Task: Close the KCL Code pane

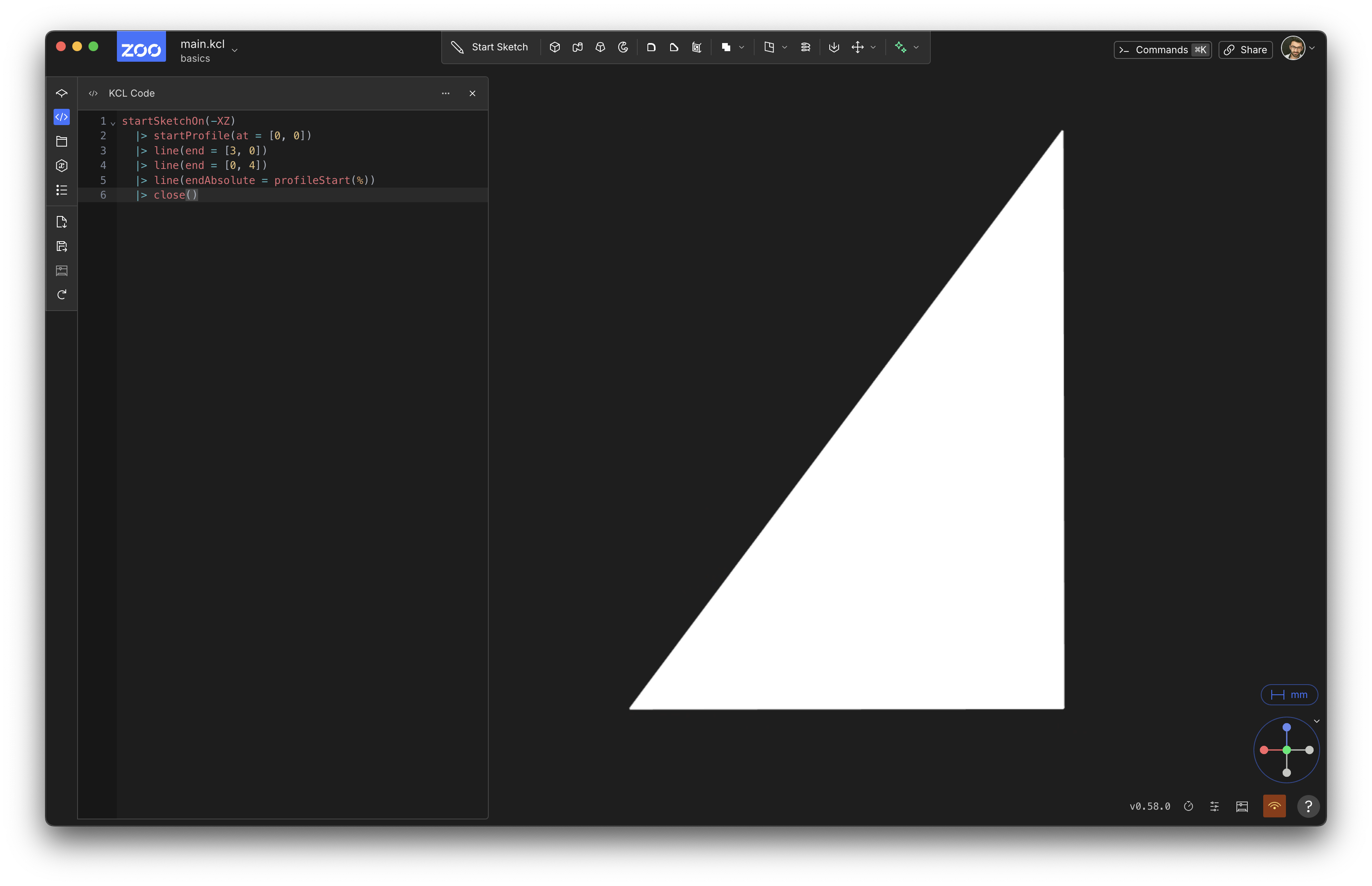Action: click(472, 93)
